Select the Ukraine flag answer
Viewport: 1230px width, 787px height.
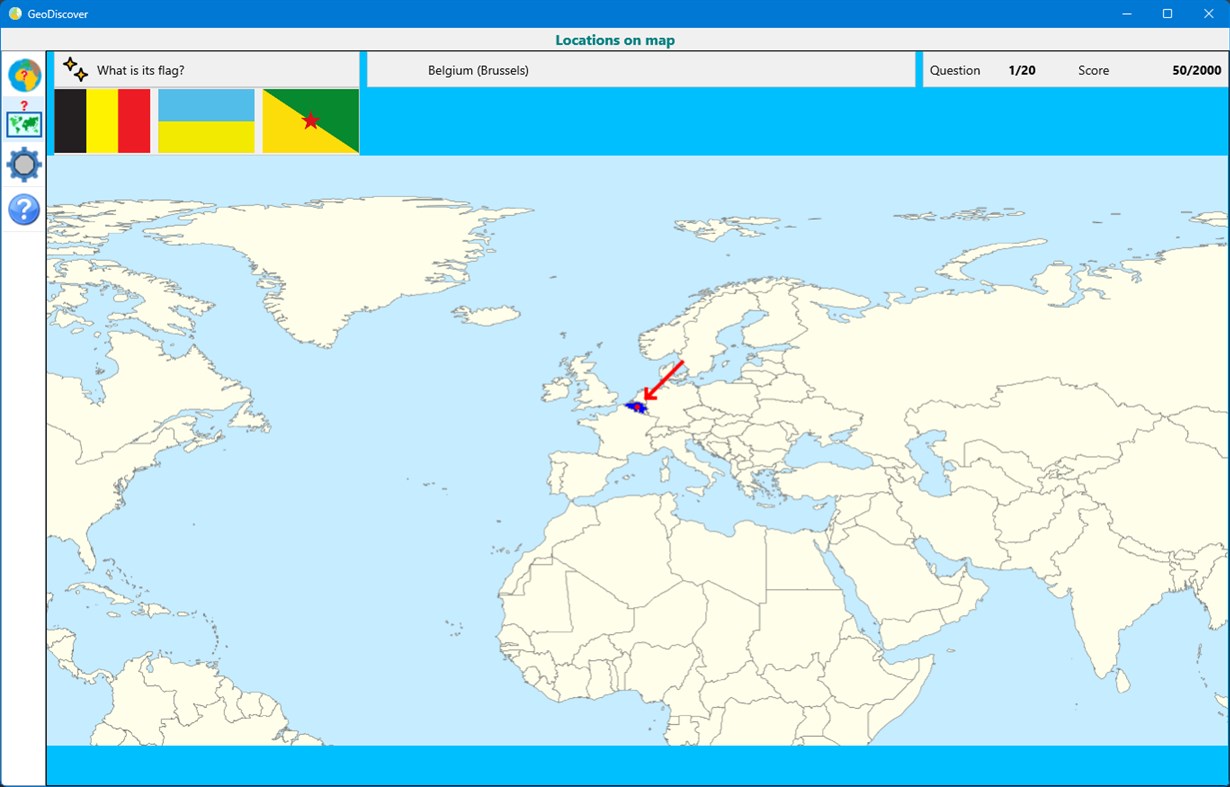(206, 121)
